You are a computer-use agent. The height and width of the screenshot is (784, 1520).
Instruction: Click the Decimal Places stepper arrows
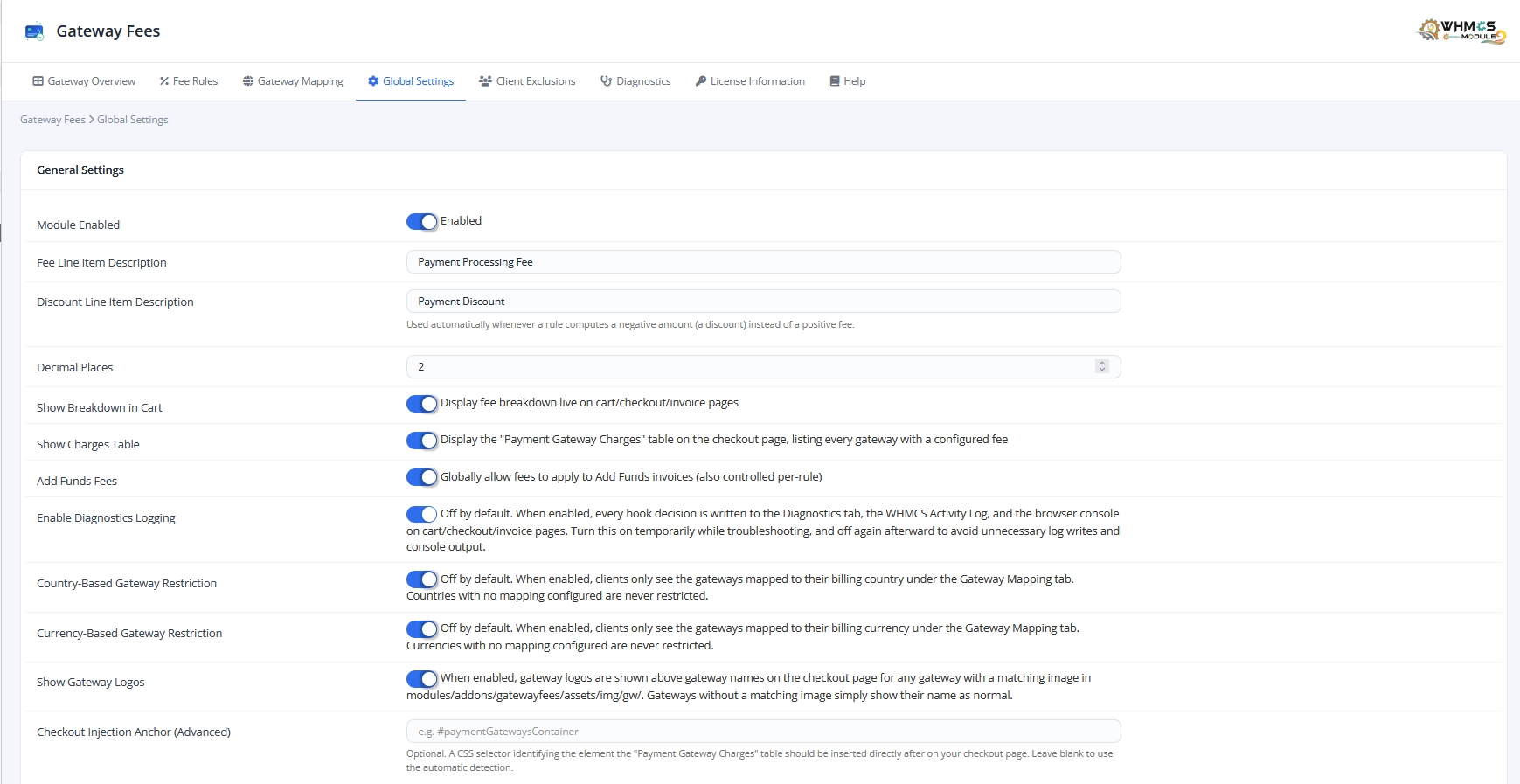click(1101, 366)
